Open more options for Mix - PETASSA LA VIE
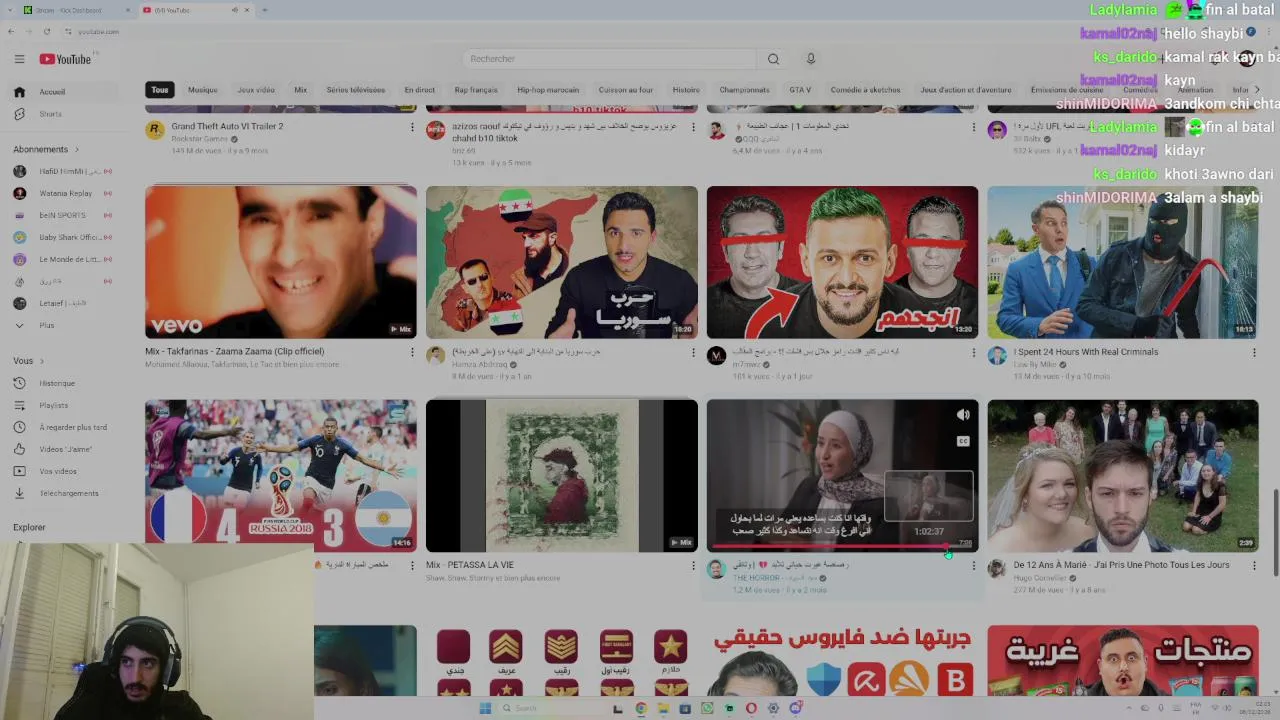This screenshot has height=720, width=1280. (693, 565)
